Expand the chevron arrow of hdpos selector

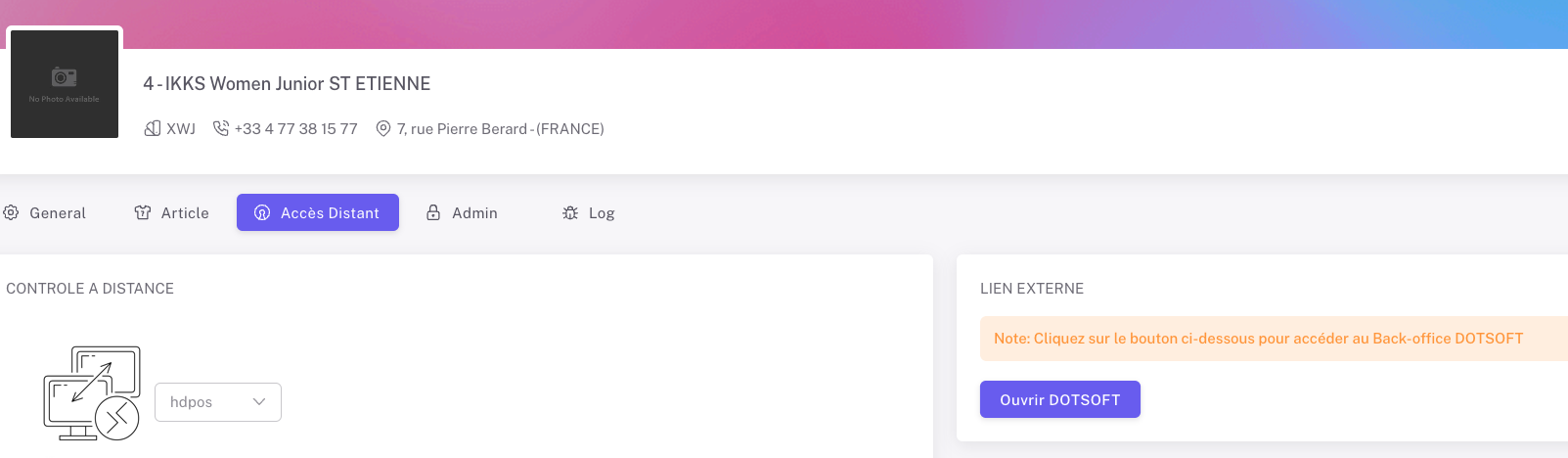pyautogui.click(x=259, y=402)
